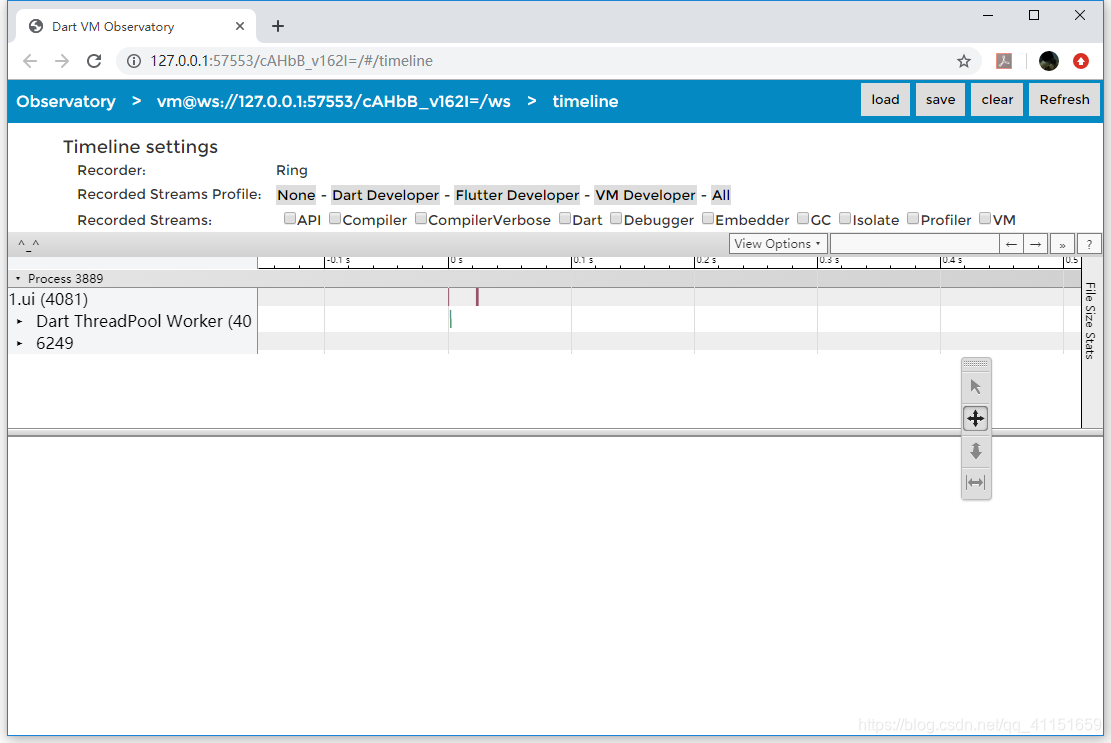Expand the Dart ThreadPool Worker row

[20, 322]
